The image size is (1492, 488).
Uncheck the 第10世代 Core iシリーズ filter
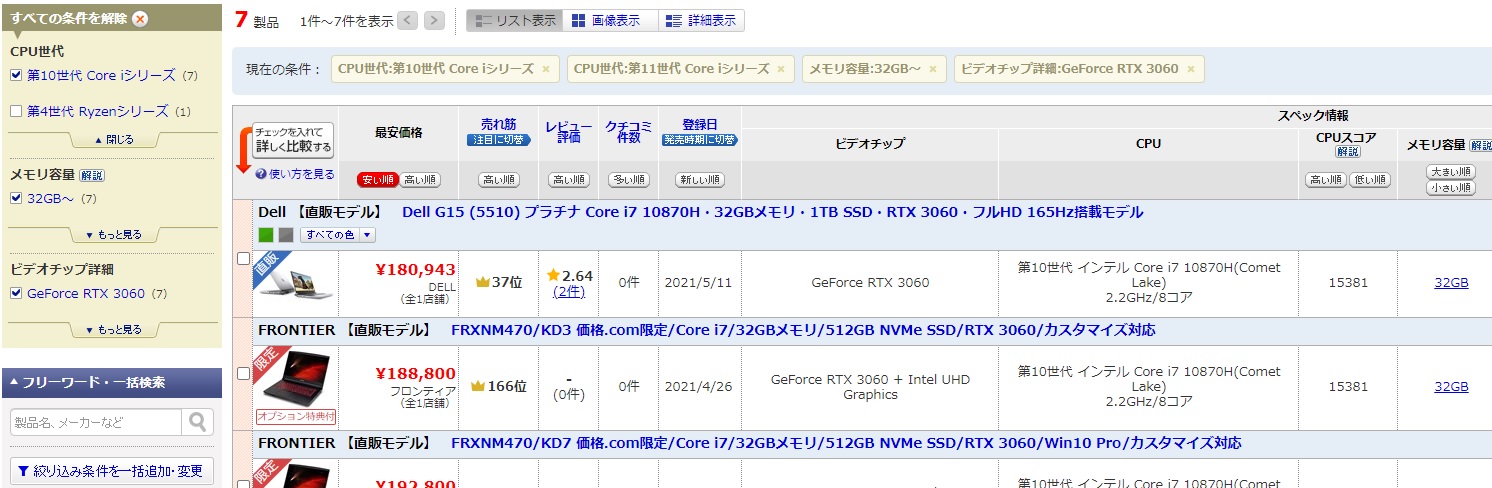point(16,75)
